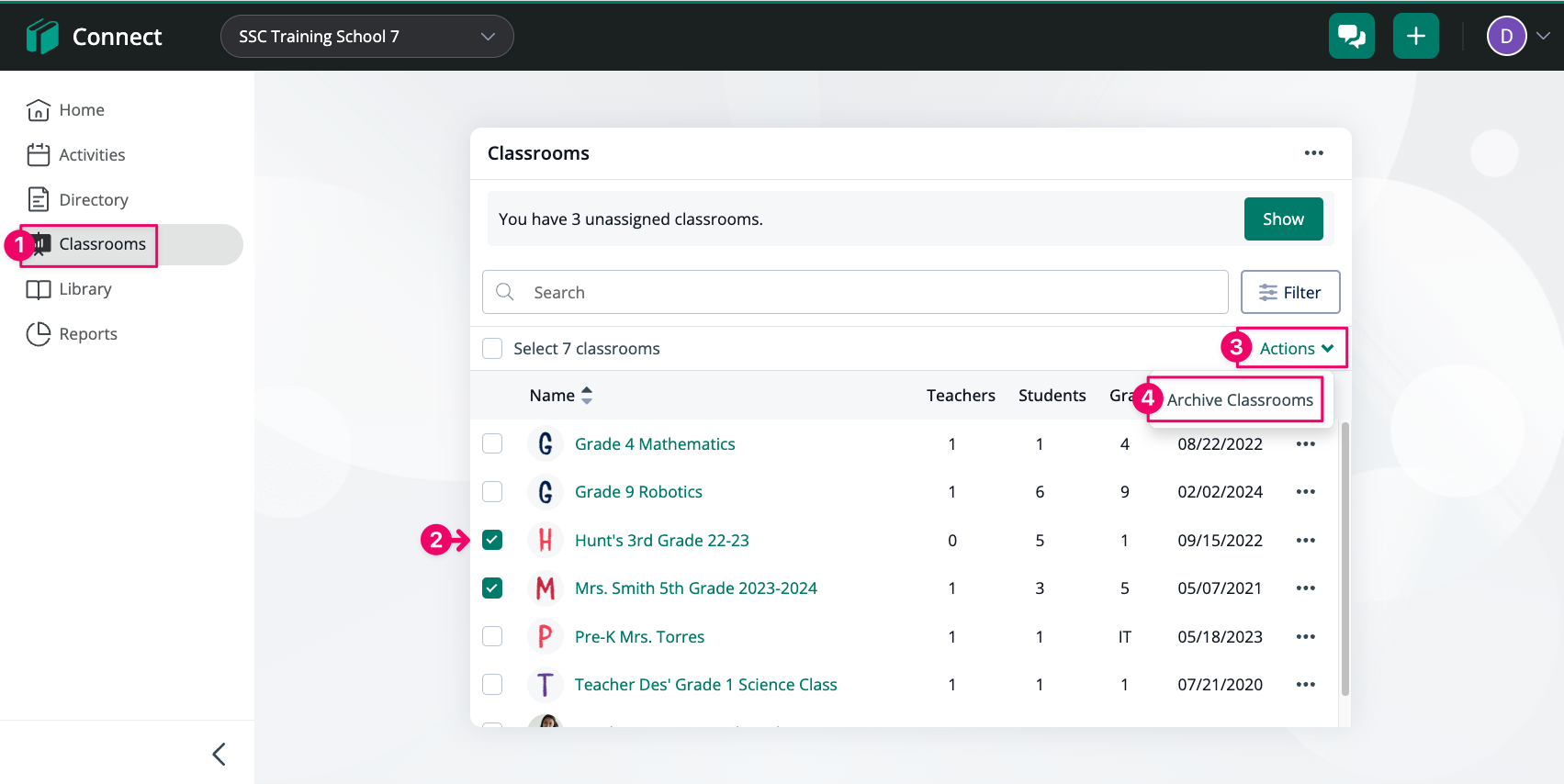Click Pre-K Mrs. Torres P avatar icon
Image resolution: width=1564 pixels, height=784 pixels.
[546, 636]
